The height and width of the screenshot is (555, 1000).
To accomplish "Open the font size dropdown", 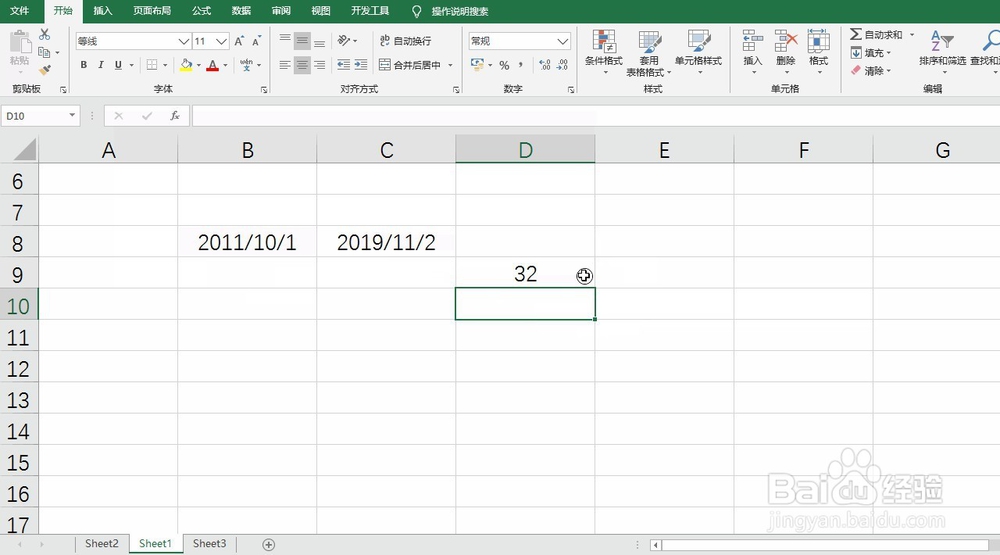I will [x=221, y=41].
